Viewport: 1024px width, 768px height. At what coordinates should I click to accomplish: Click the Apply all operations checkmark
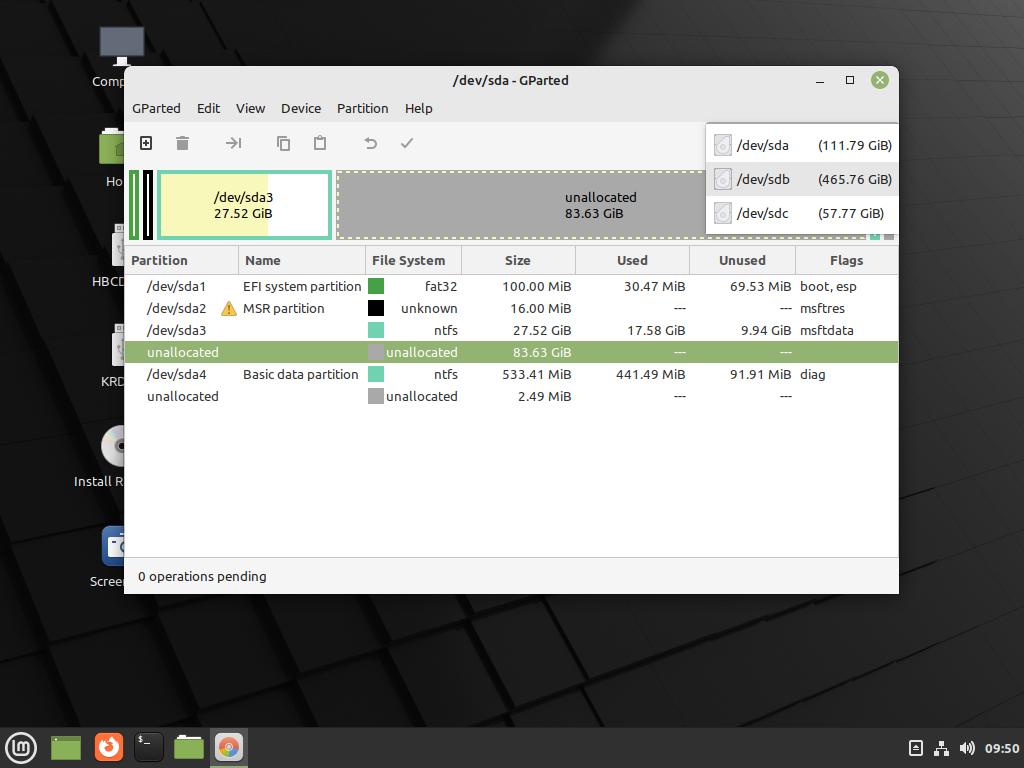point(407,143)
